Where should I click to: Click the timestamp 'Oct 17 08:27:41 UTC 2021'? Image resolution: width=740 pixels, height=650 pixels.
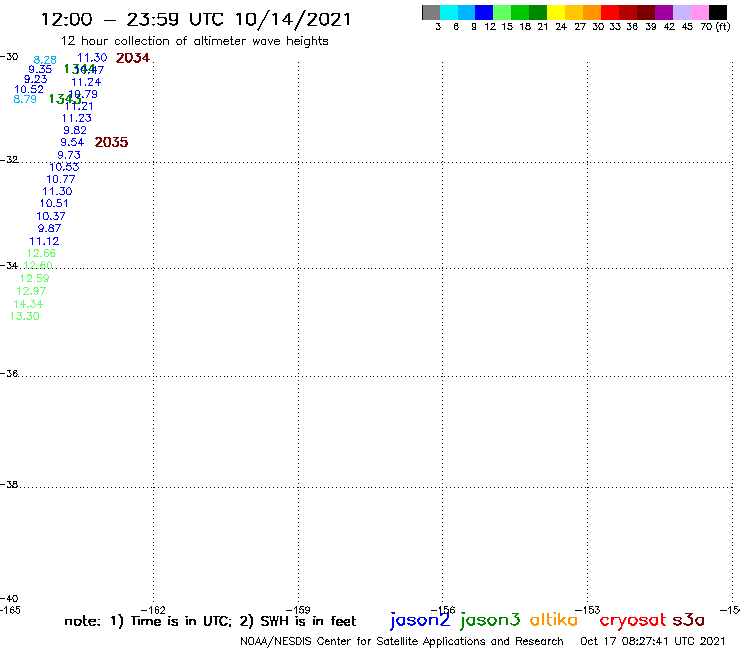(x=653, y=642)
